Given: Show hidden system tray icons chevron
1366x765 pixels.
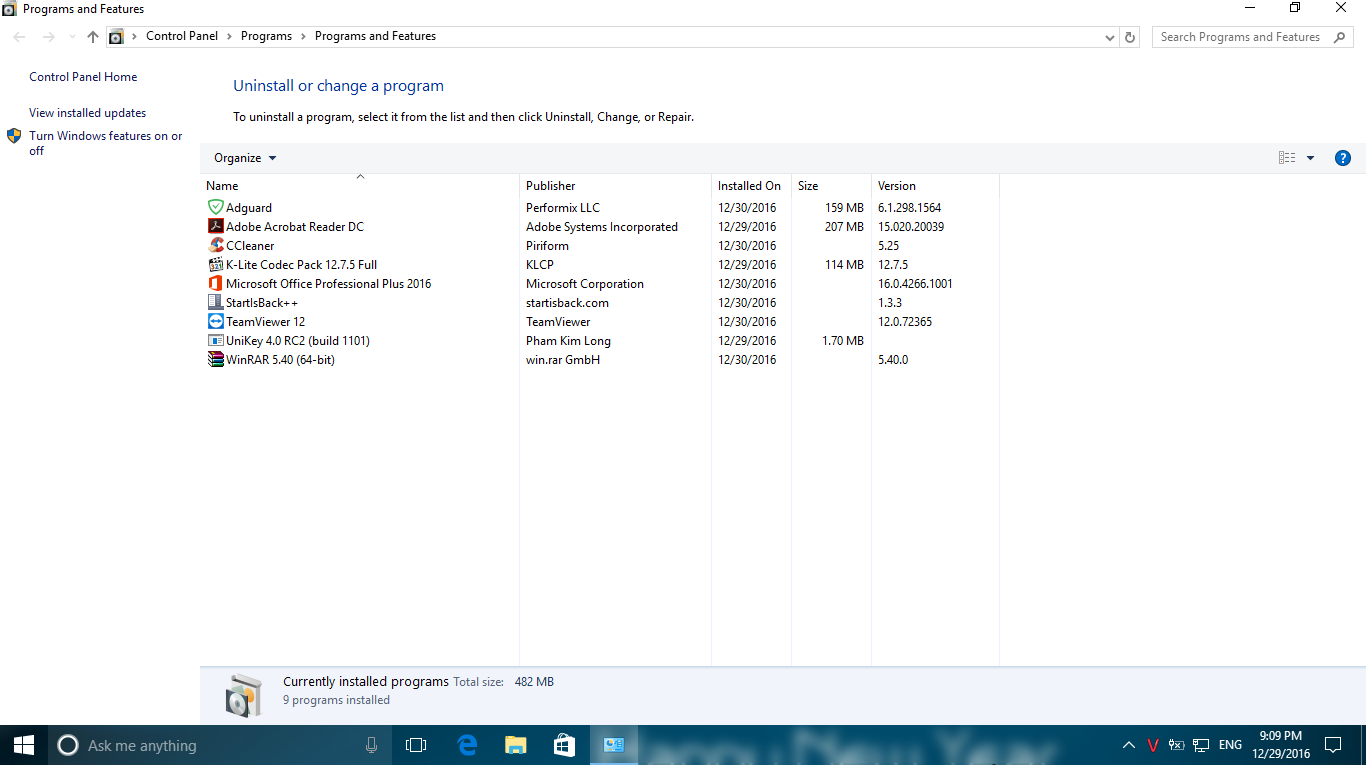Looking at the screenshot, I should 1129,745.
